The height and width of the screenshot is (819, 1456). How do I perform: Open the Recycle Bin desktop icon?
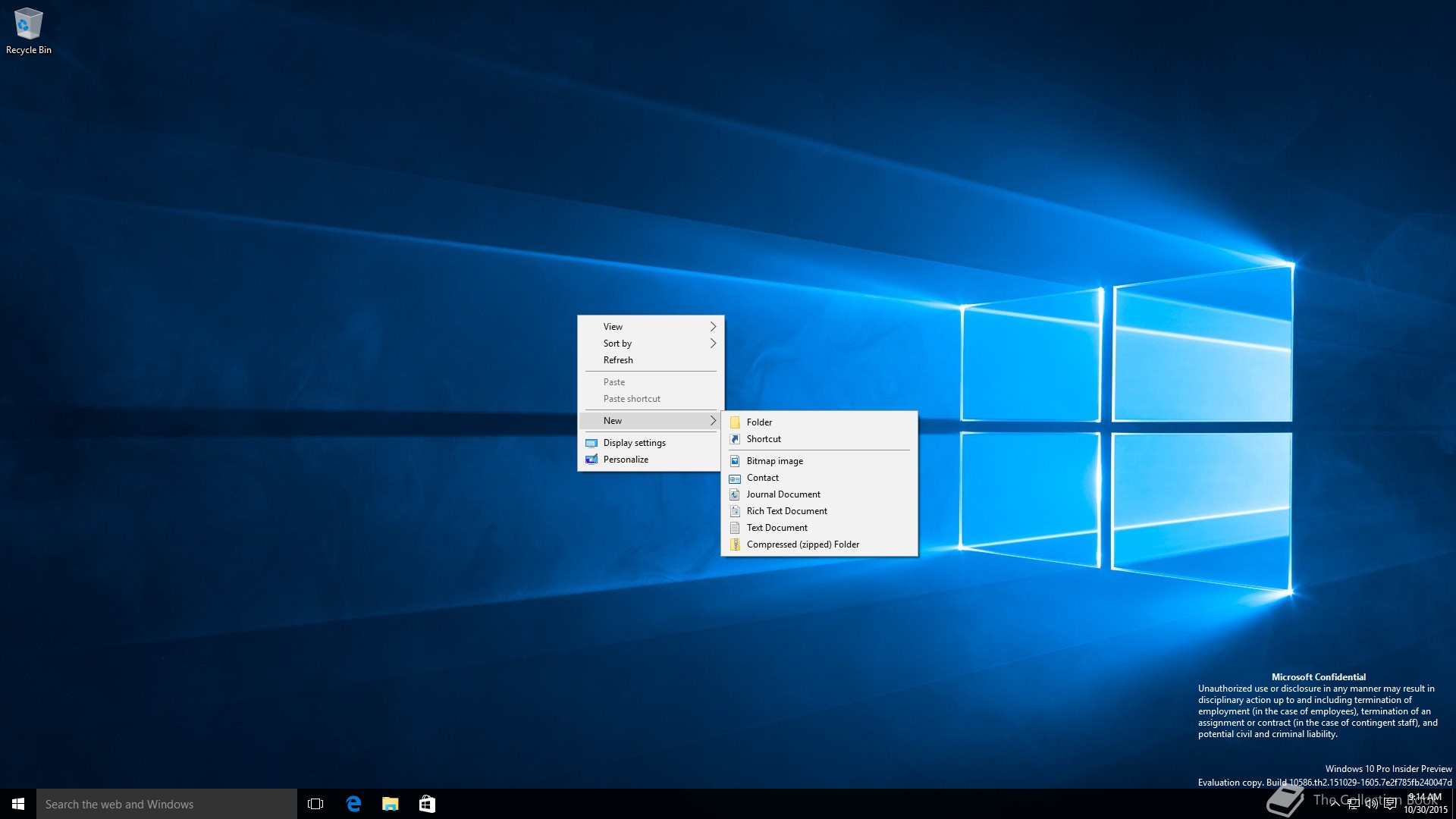click(28, 30)
